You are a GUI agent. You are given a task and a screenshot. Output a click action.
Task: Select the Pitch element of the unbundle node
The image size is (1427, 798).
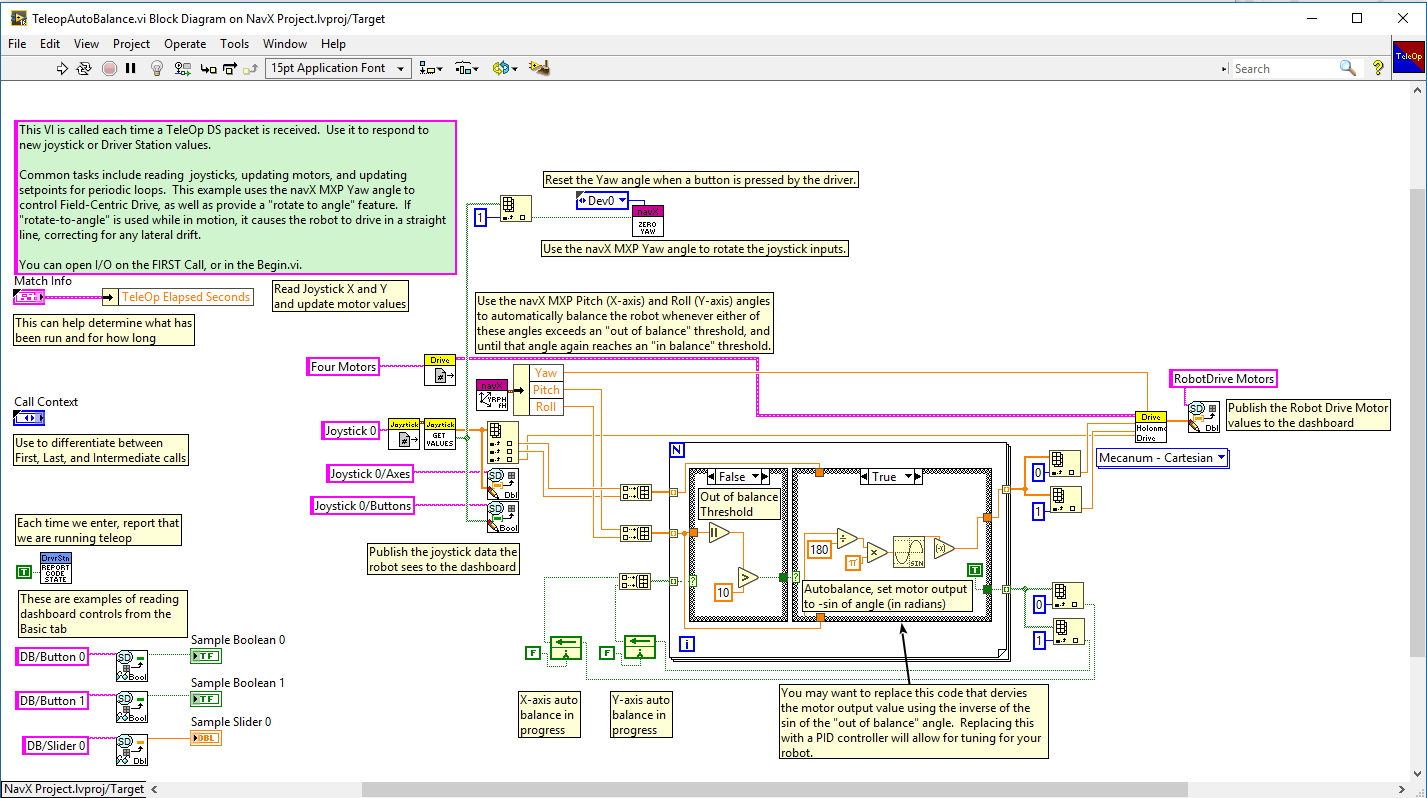(x=546, y=390)
